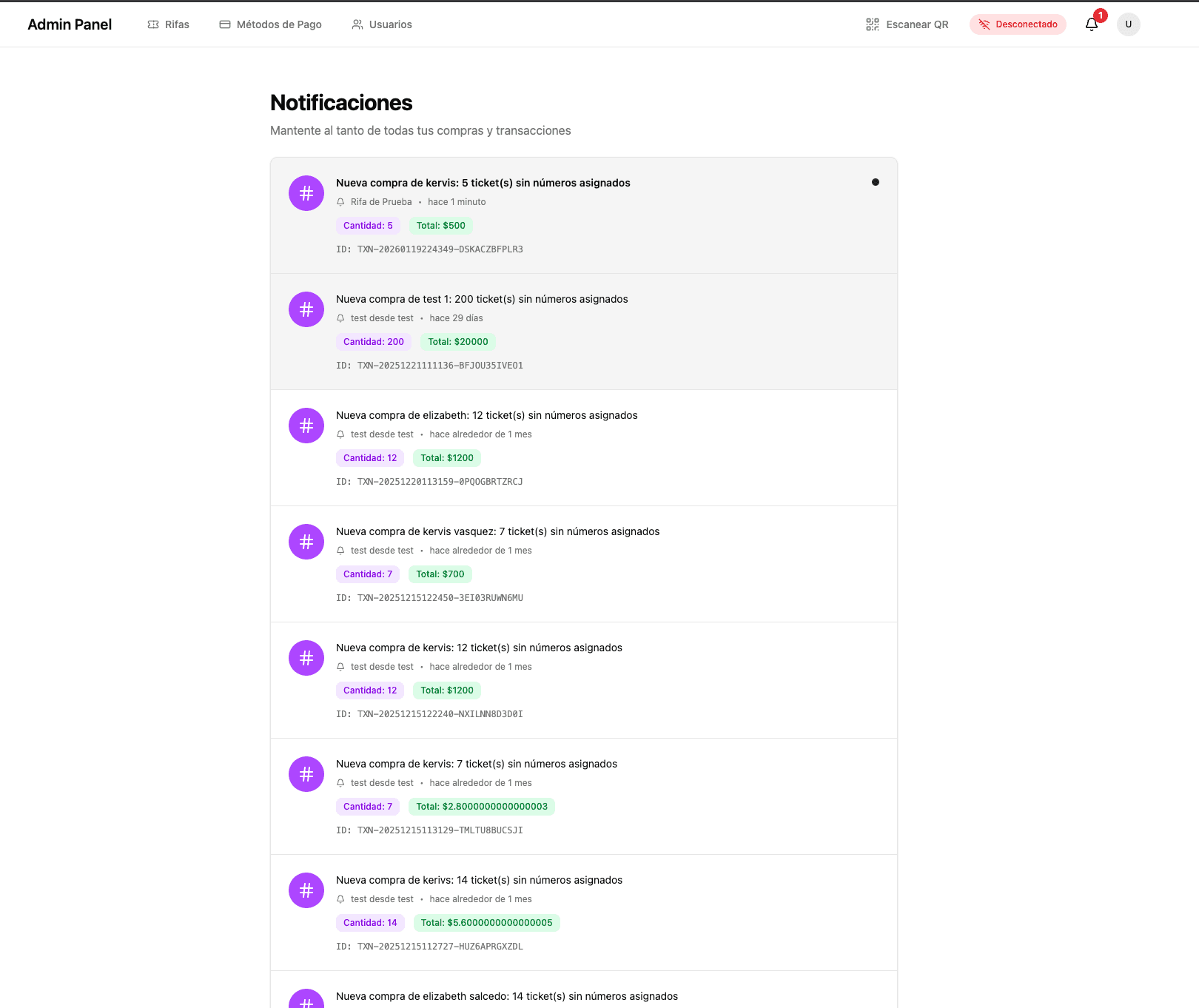Click the purple hashtag icon on kervis's purchase

click(306, 192)
